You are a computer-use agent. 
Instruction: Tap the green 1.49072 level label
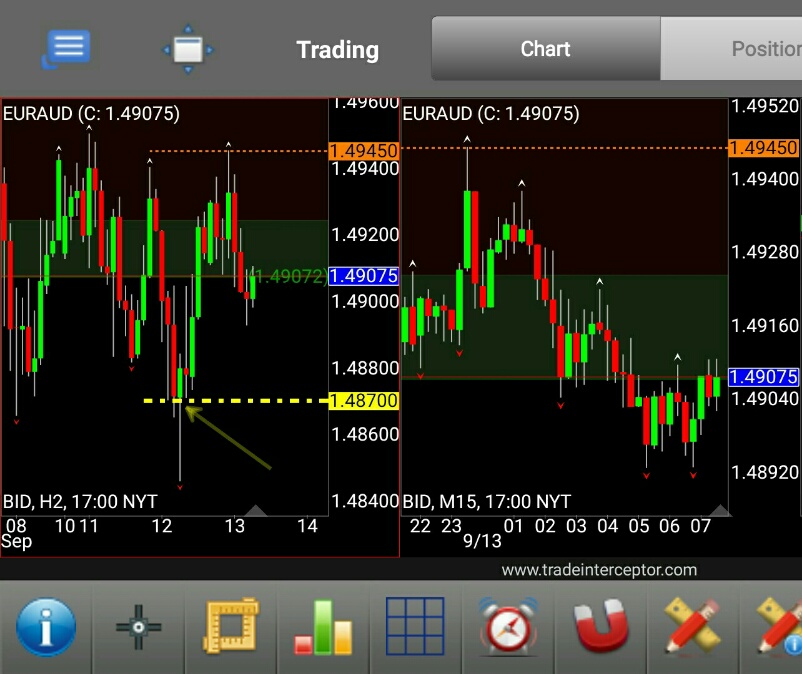[290, 276]
